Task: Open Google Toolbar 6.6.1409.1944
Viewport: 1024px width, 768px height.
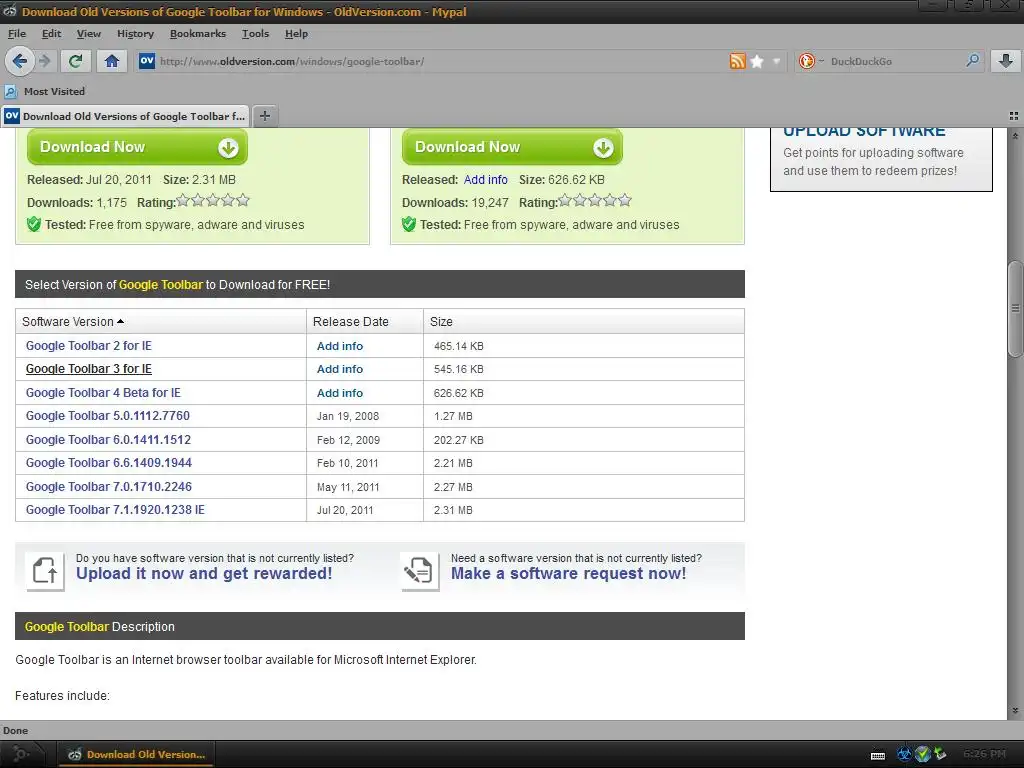Action: click(108, 463)
